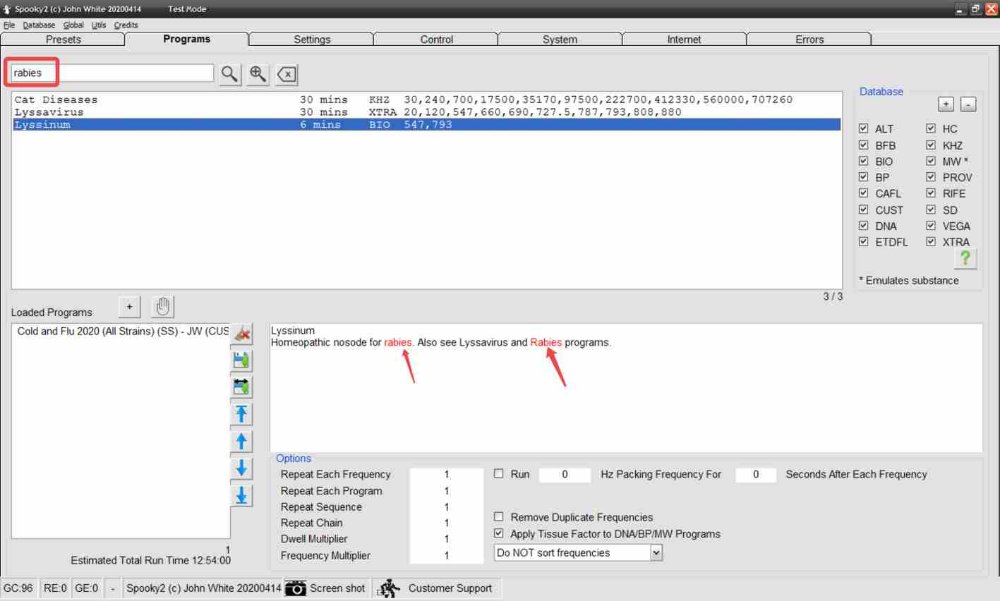Screen dimensions: 1000x601
Task: Open the Utils menu
Action: (x=98, y=24)
